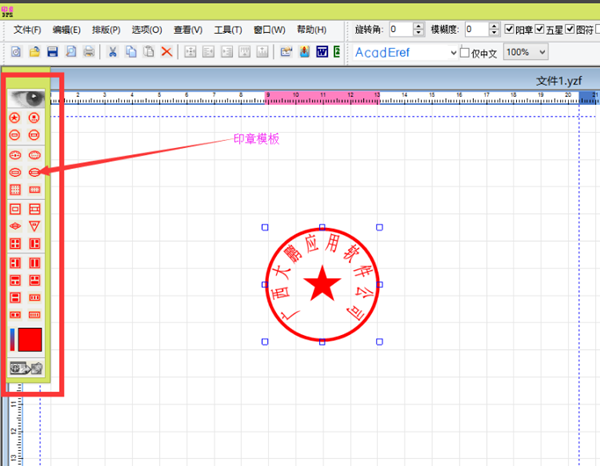Select the red star at the seal's center
600x466 pixels.
click(x=322, y=284)
